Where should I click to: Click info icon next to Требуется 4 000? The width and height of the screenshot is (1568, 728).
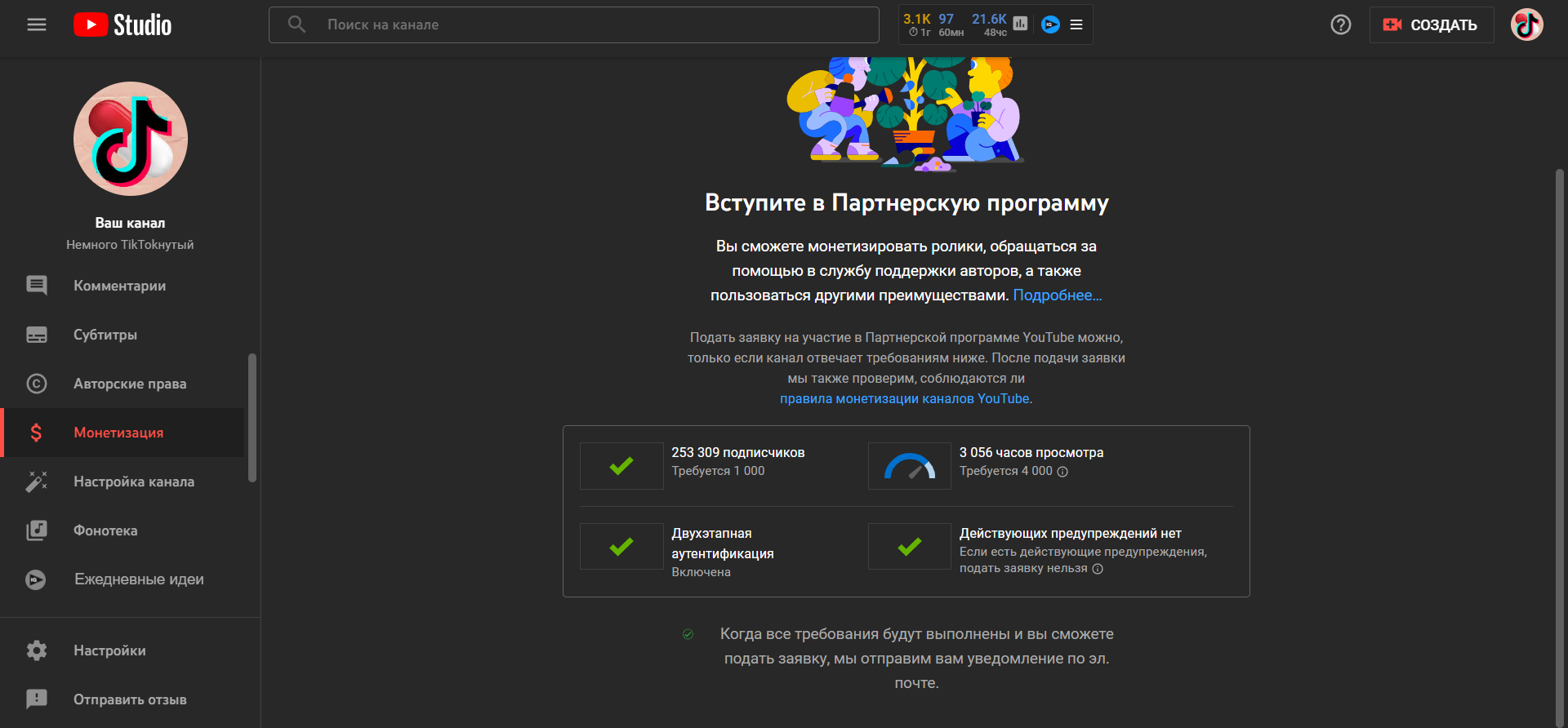[1062, 472]
